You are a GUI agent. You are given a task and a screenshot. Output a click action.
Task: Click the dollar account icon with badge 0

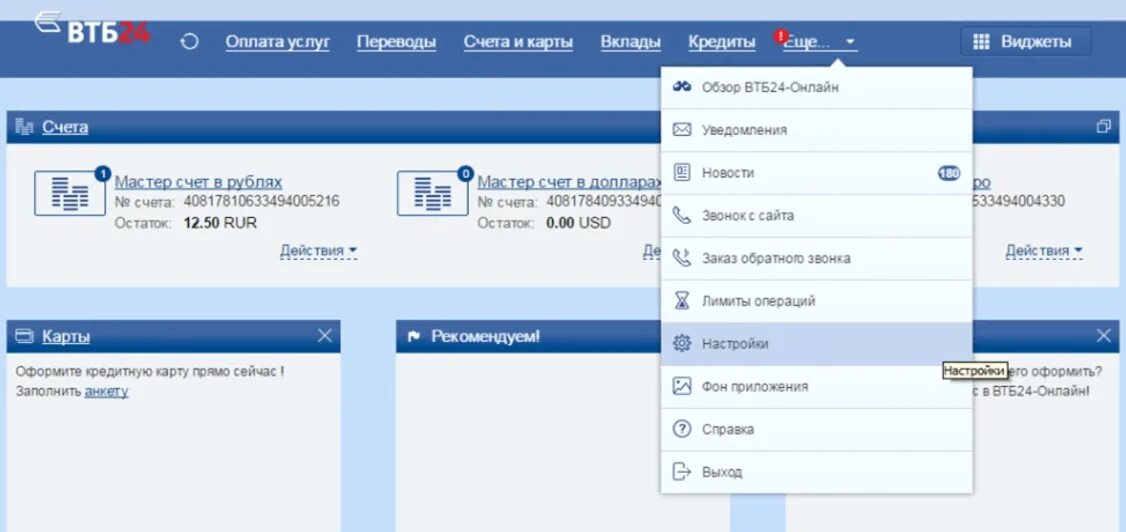433,192
